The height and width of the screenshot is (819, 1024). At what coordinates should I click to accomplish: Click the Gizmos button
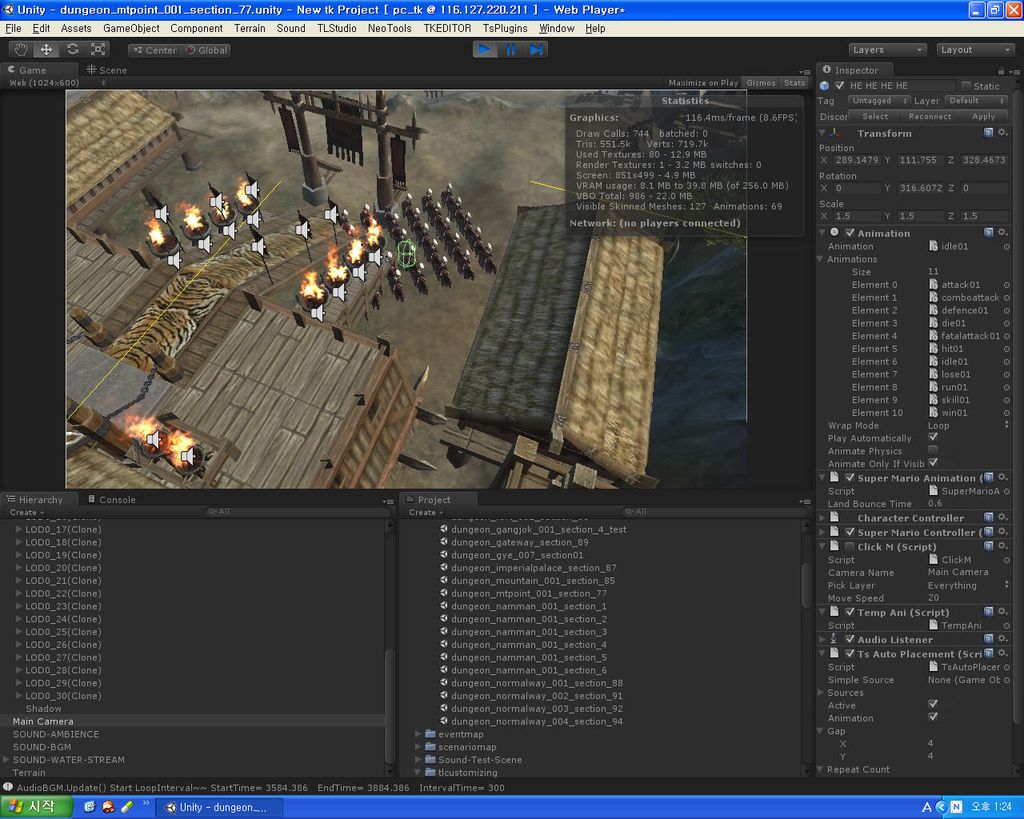(761, 83)
